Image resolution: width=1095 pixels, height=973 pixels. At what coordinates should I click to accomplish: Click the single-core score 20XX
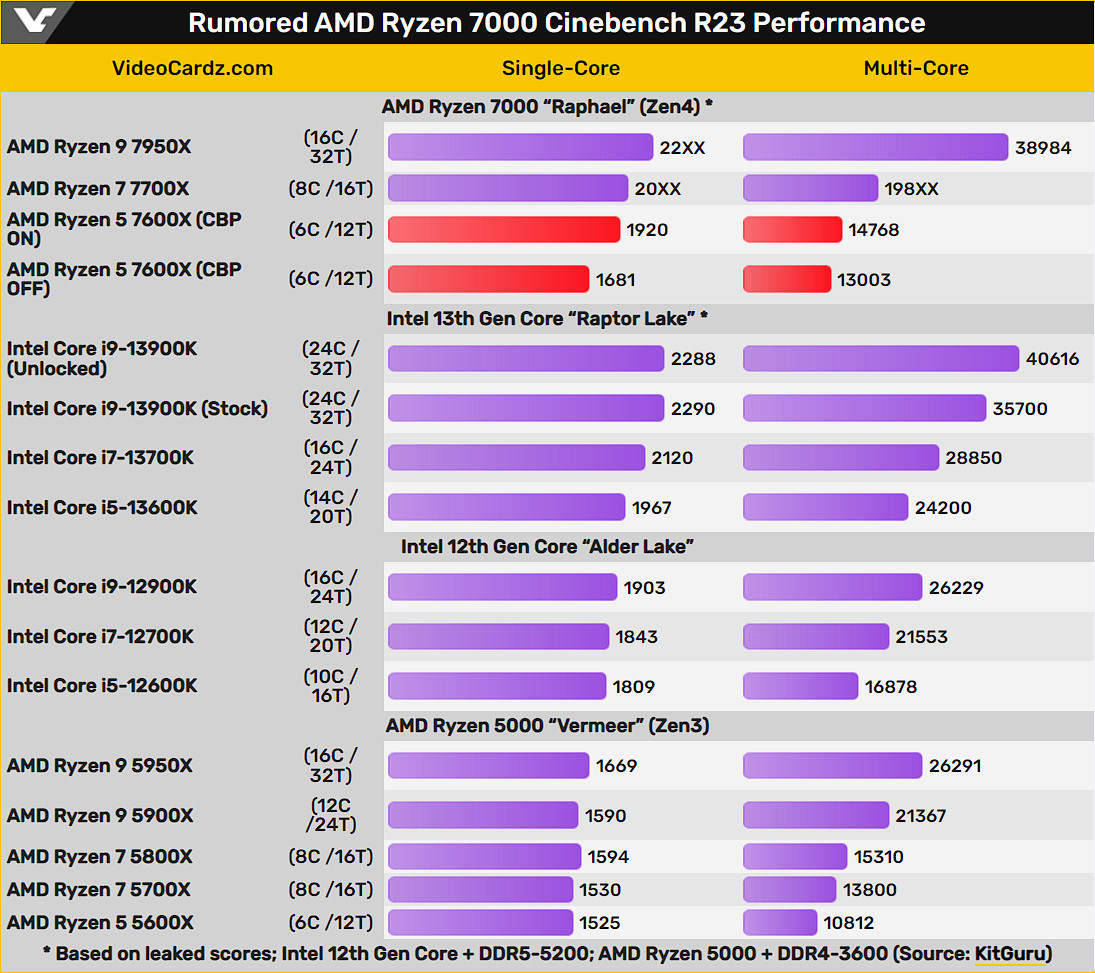[658, 189]
